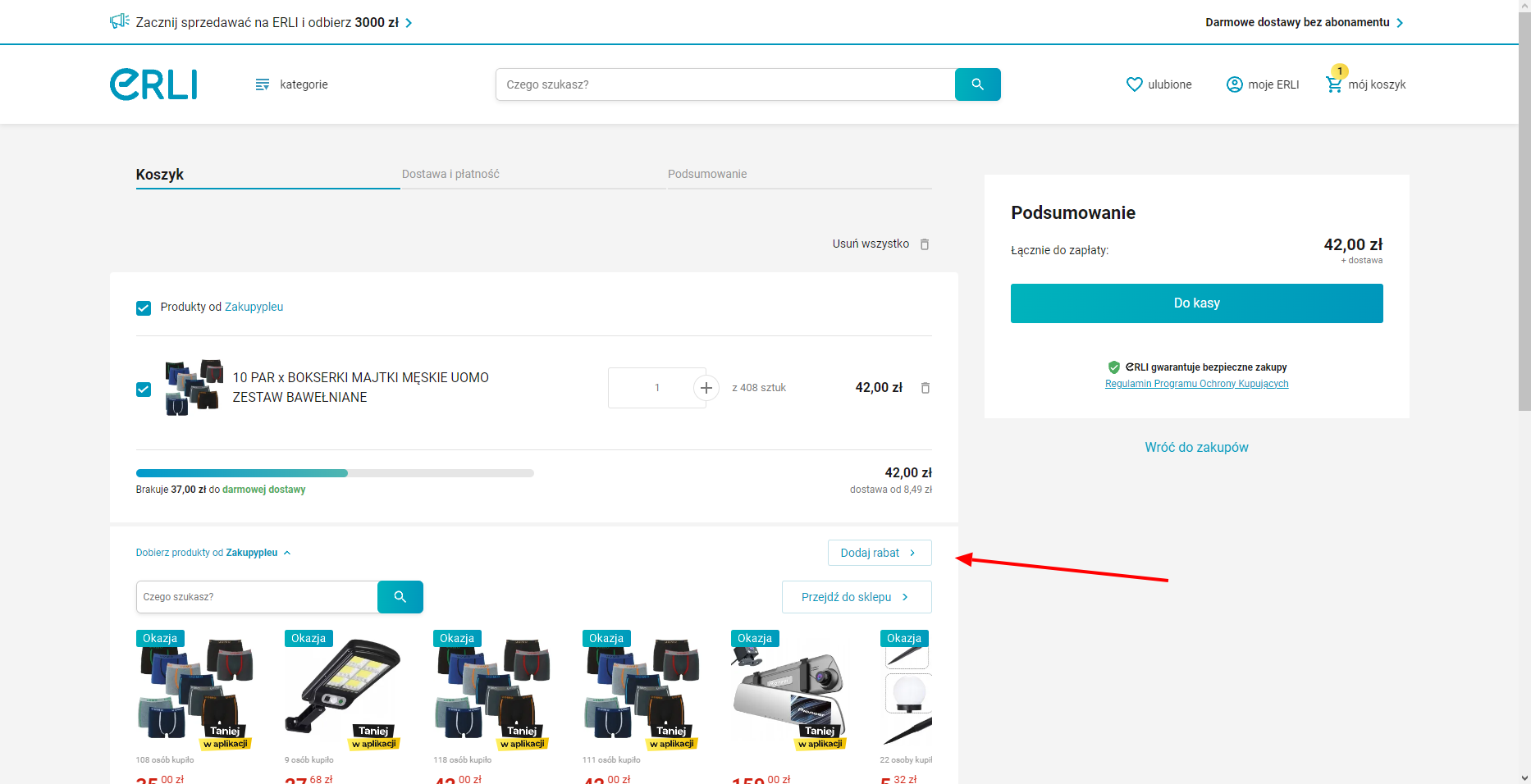Click the chevron next to Darmowe dostawy
The height and width of the screenshot is (784, 1531).
point(1400,23)
